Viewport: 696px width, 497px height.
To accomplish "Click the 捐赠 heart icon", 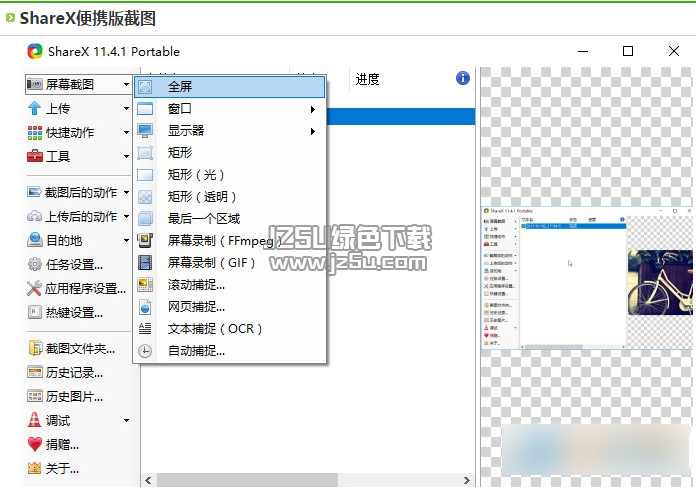I will (35, 444).
